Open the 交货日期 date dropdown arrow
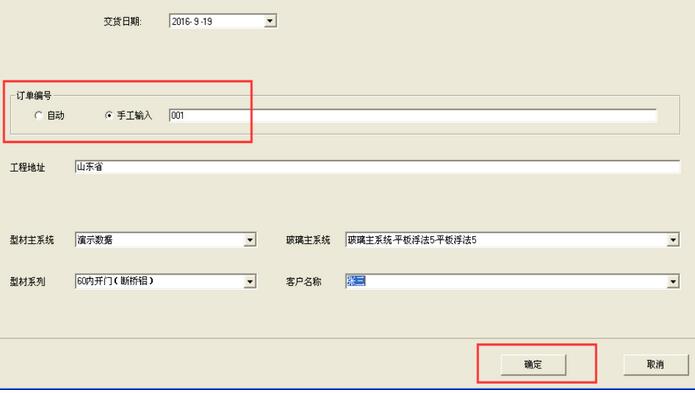 pos(269,21)
